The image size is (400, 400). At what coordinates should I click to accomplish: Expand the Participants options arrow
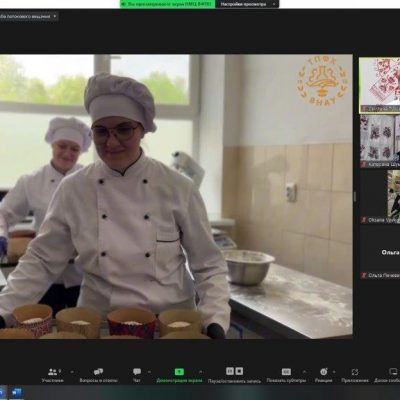72,372
